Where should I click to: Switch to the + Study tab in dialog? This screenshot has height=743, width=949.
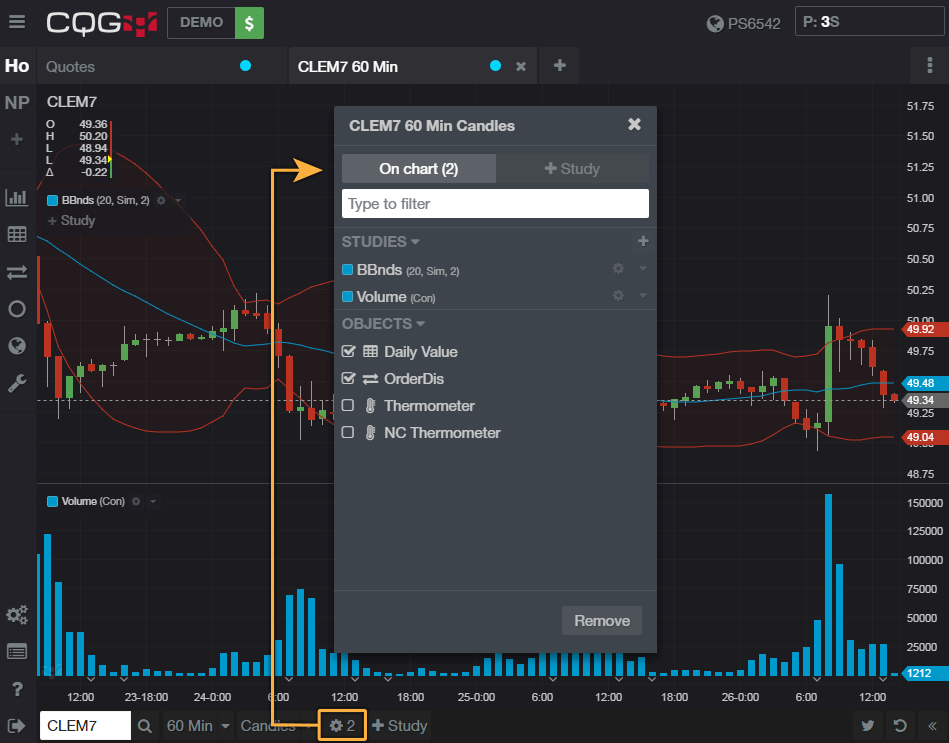[x=571, y=169]
